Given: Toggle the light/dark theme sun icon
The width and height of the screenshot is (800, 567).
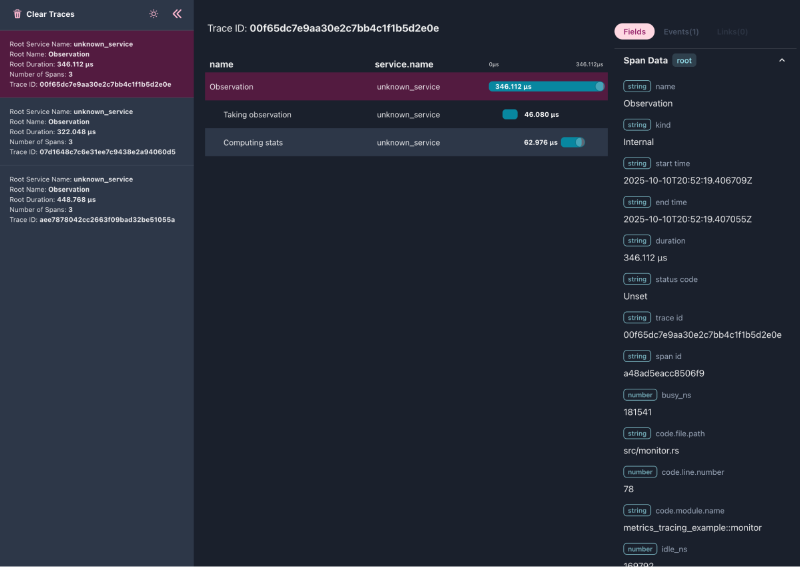Looking at the screenshot, I should 153,14.
